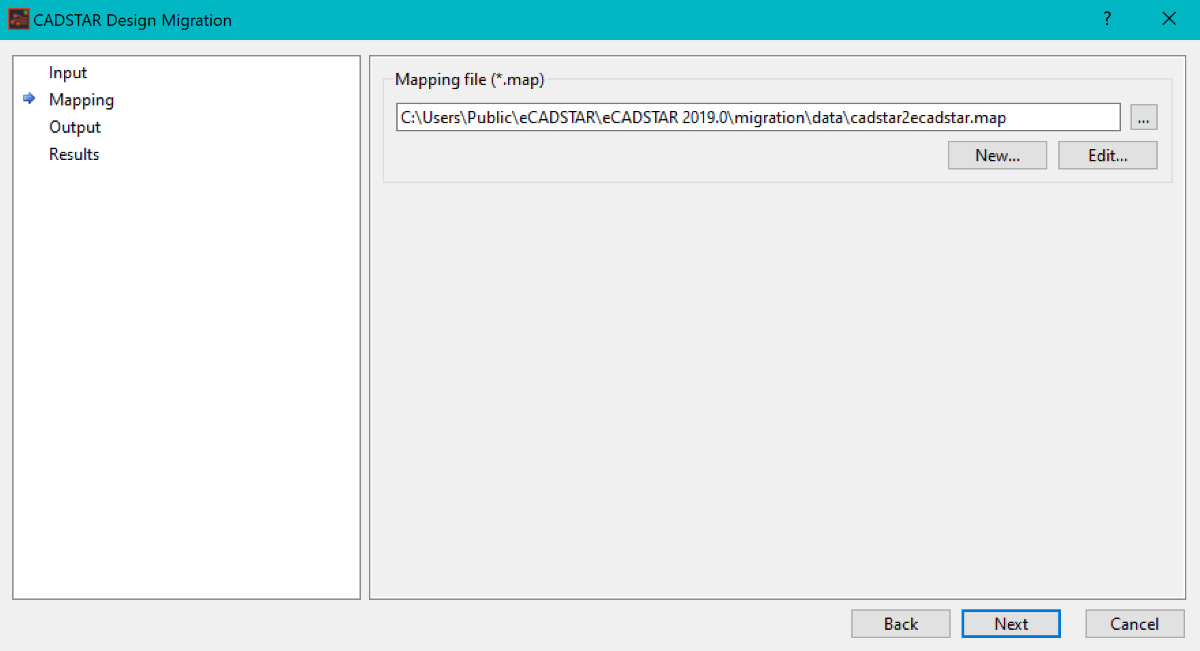
Task: Select the Mapping step in sidebar
Action: 81,100
